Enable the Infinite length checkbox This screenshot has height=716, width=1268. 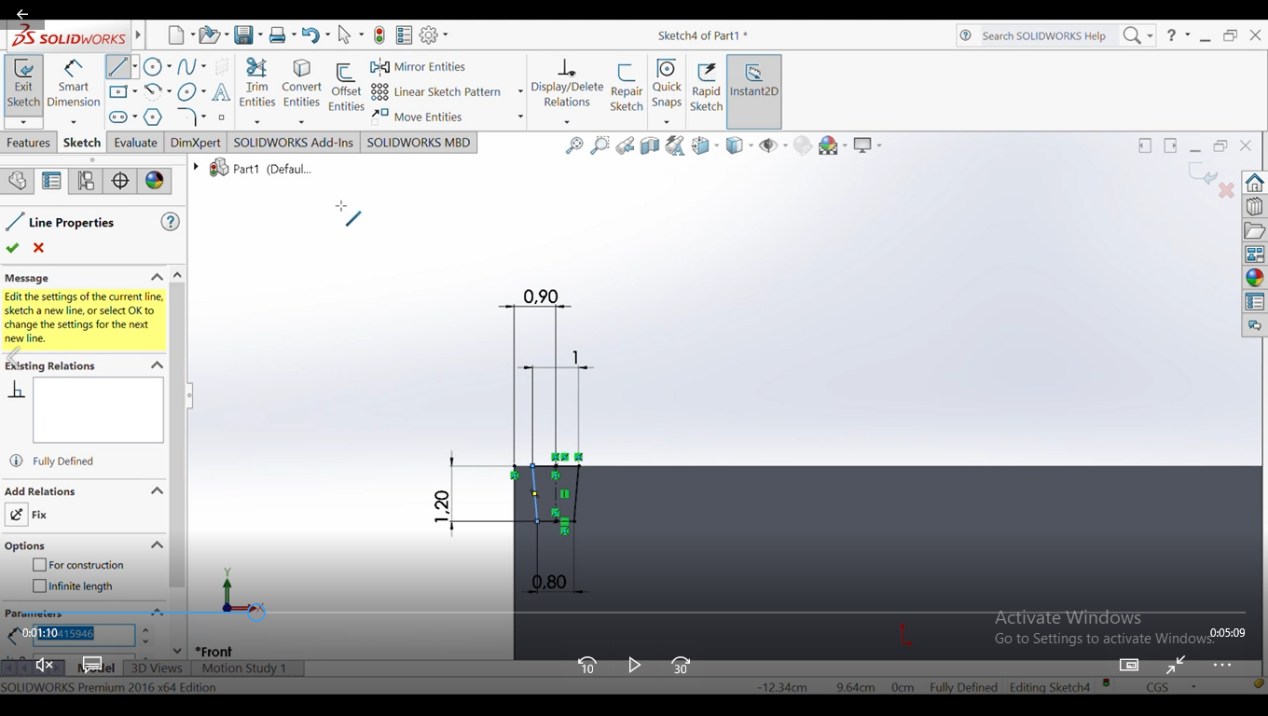(40, 586)
